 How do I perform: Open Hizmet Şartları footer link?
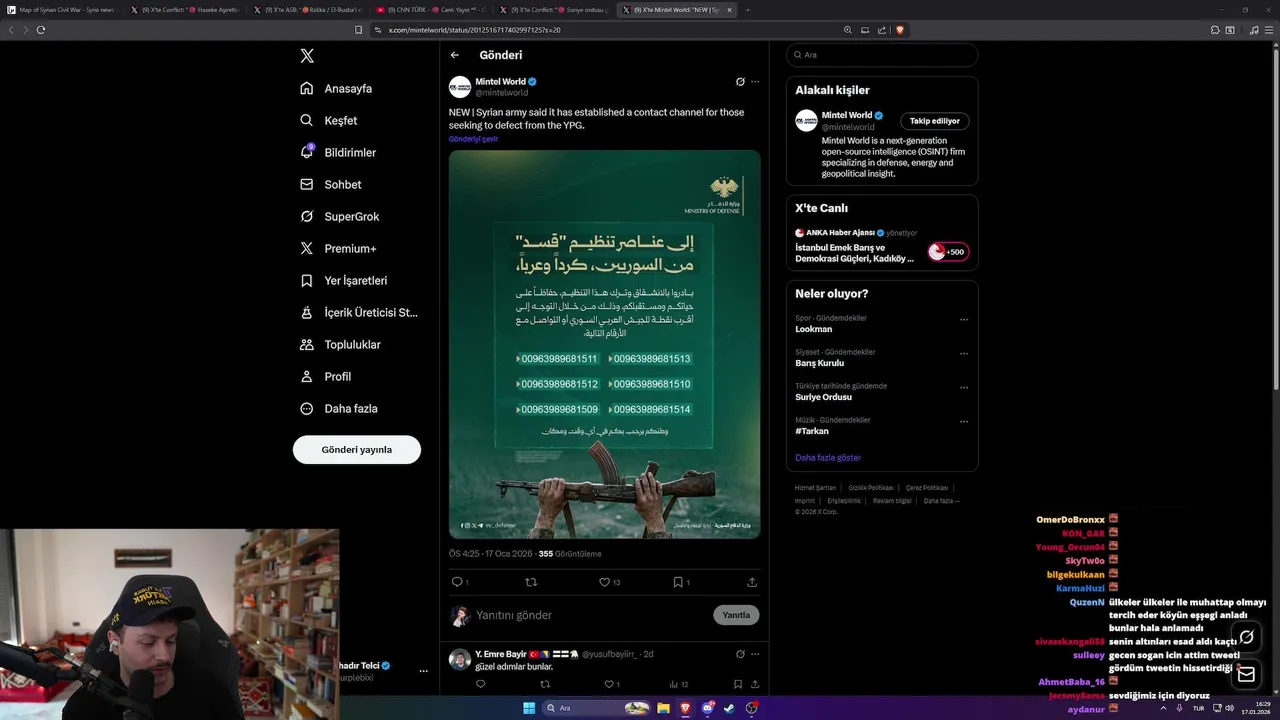pyautogui.click(x=815, y=488)
